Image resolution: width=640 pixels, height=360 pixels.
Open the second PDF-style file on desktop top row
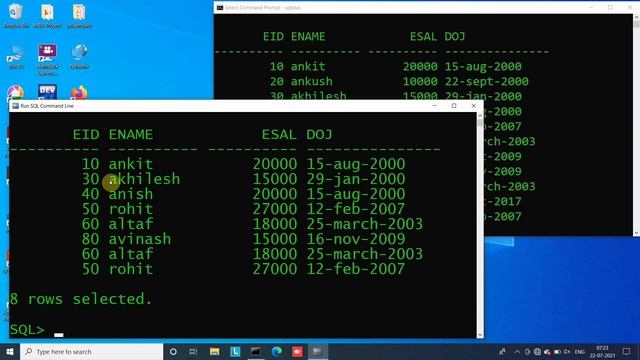point(47,16)
